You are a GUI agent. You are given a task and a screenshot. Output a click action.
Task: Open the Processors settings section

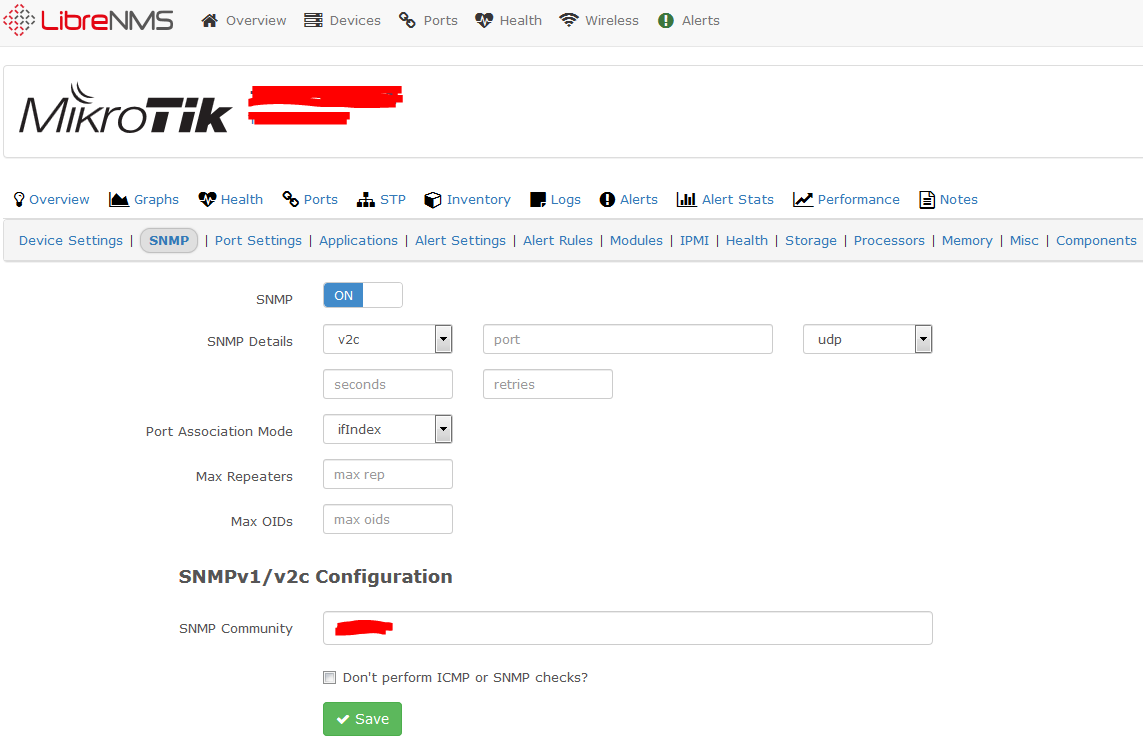point(889,240)
